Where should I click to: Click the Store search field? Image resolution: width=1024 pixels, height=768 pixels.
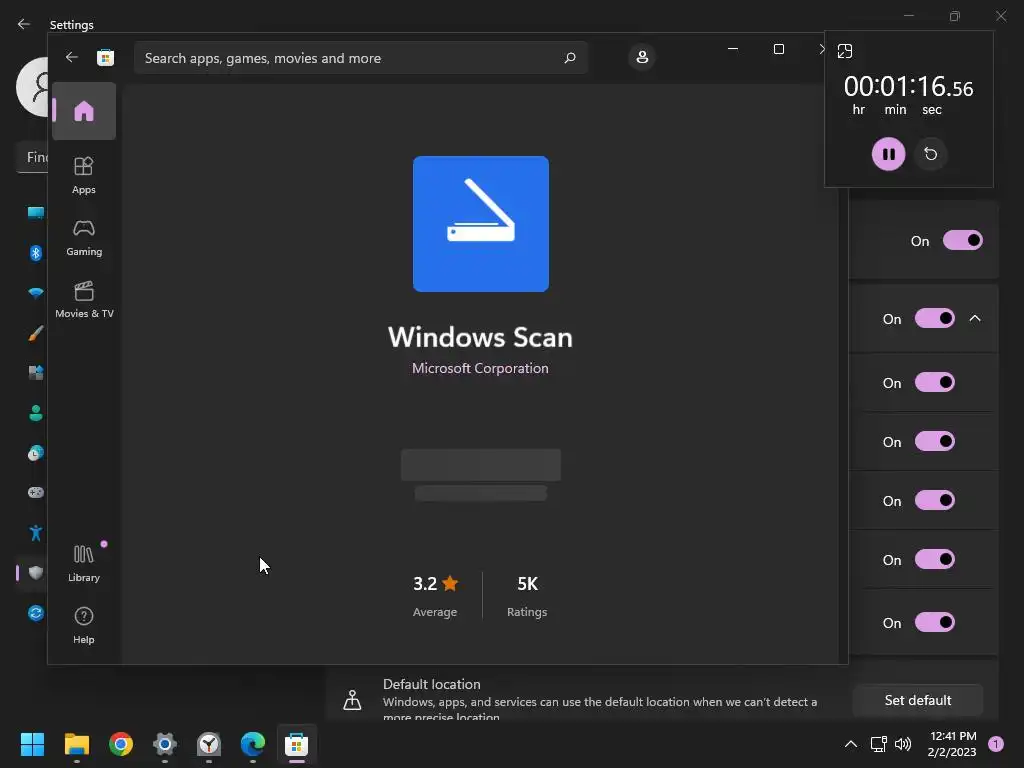tap(360, 58)
